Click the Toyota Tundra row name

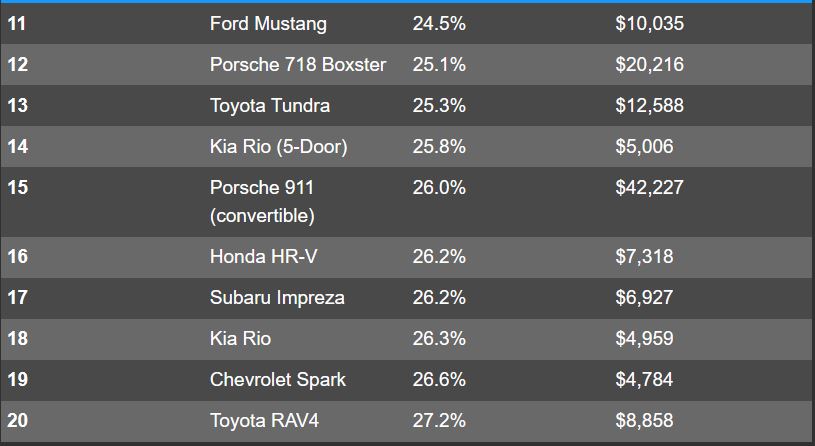269,106
